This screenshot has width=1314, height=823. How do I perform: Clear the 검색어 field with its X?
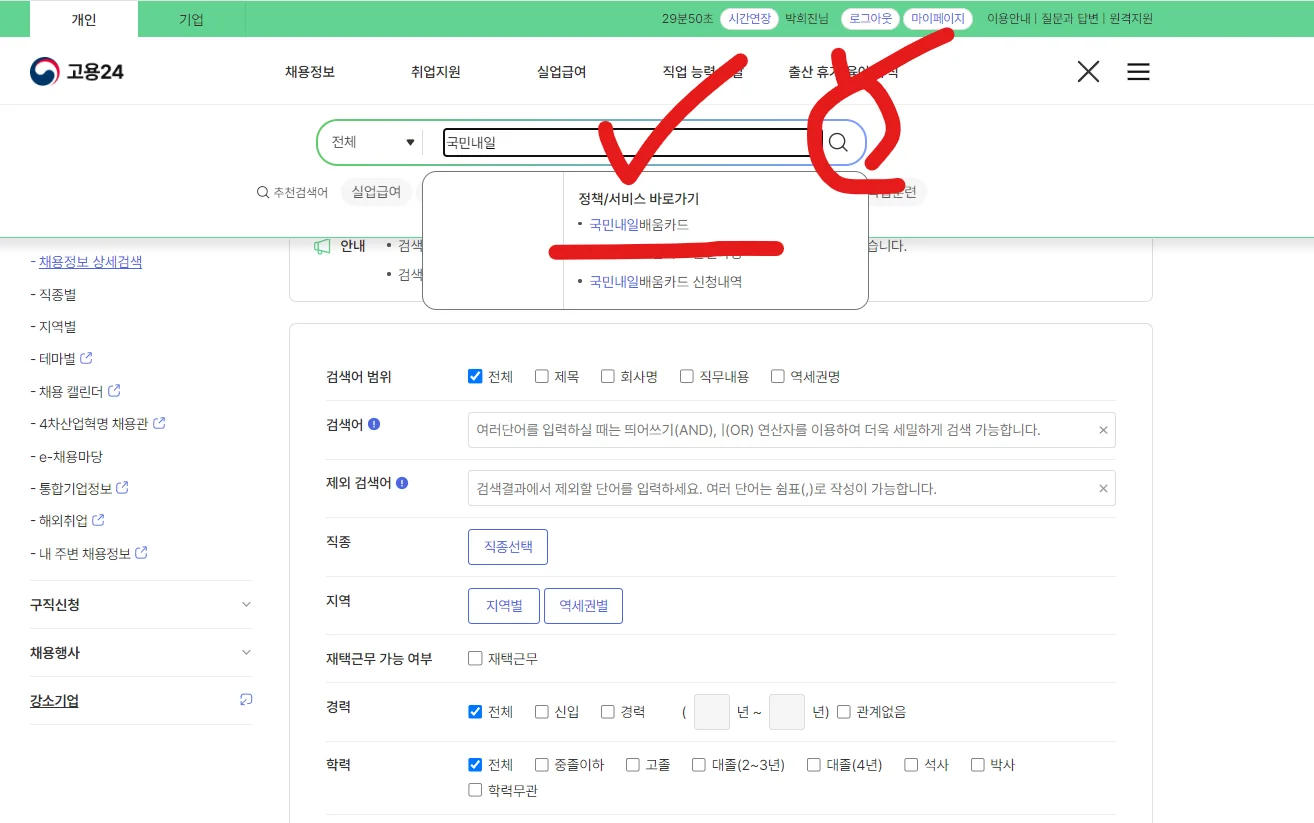pyautogui.click(x=1103, y=430)
